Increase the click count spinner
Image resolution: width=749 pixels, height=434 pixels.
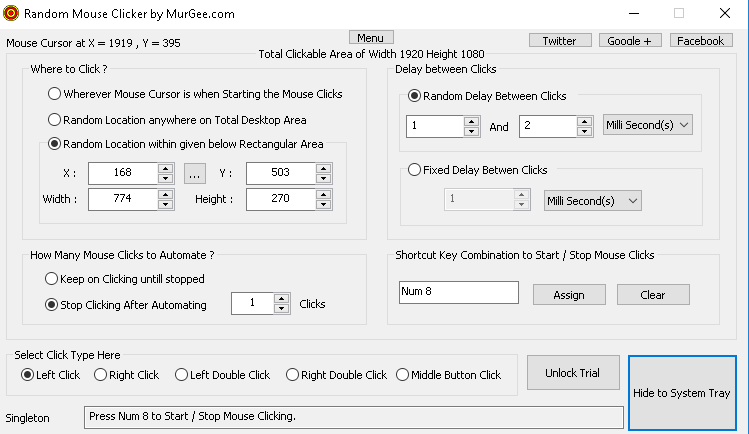click(281, 299)
